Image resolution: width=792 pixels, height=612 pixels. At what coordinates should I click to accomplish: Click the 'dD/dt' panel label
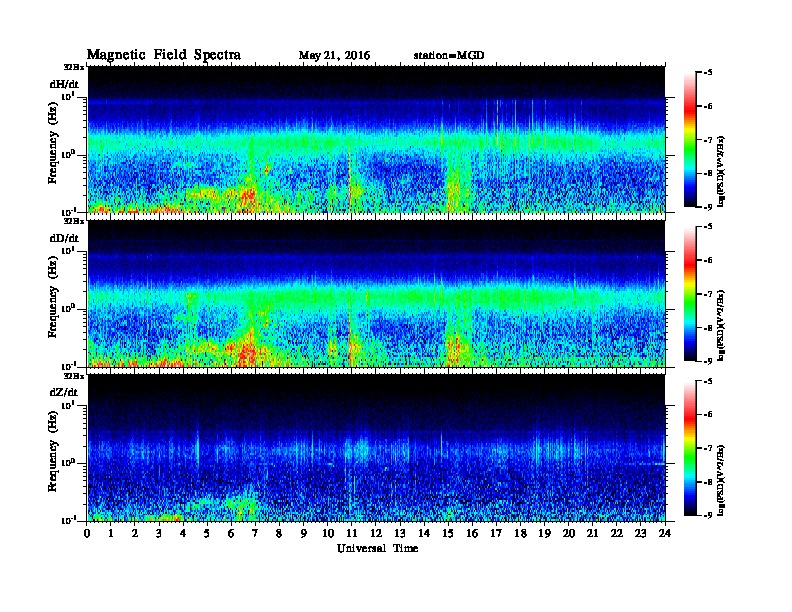coord(64,238)
